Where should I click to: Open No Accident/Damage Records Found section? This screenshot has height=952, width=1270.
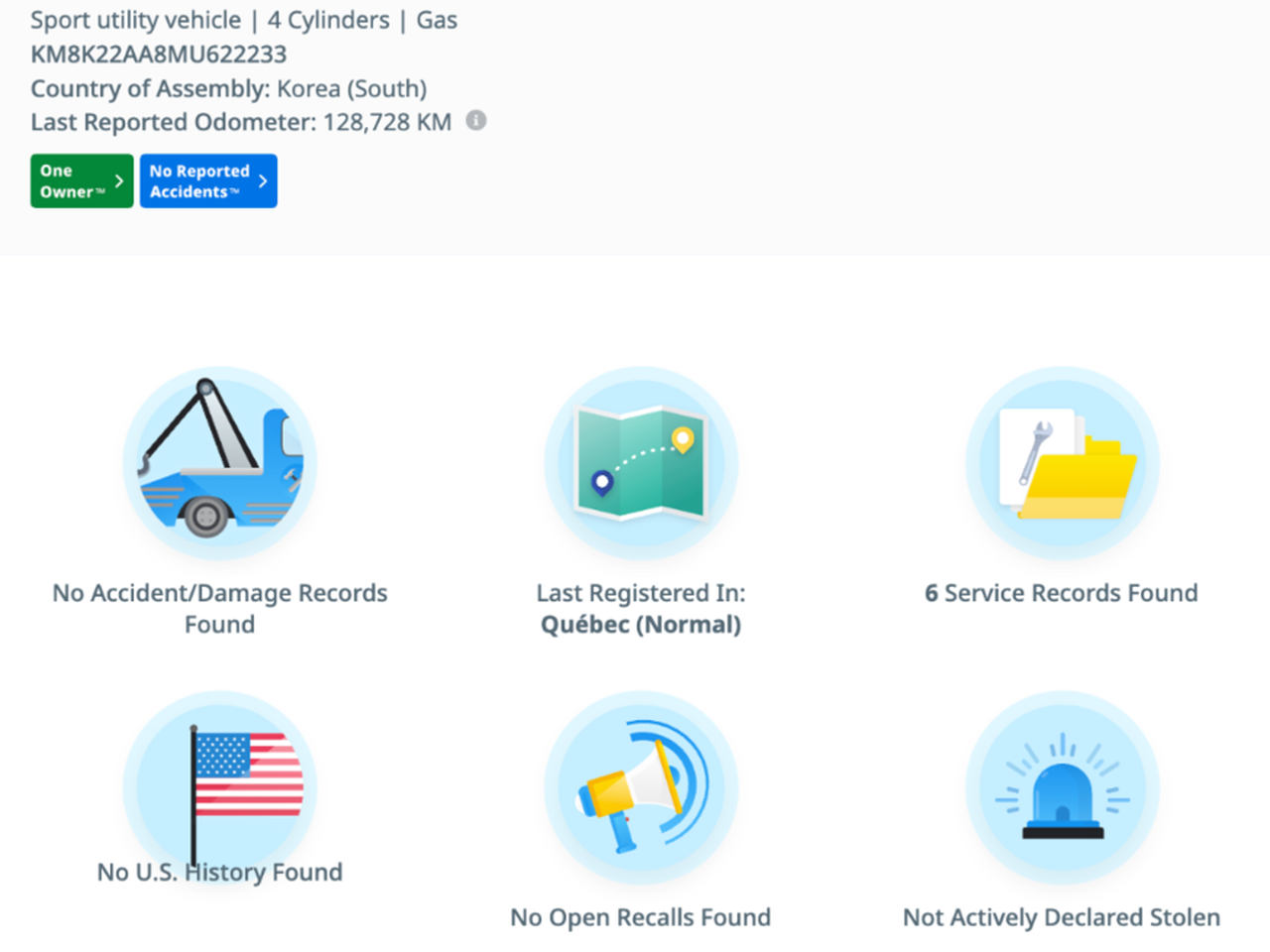click(x=219, y=608)
